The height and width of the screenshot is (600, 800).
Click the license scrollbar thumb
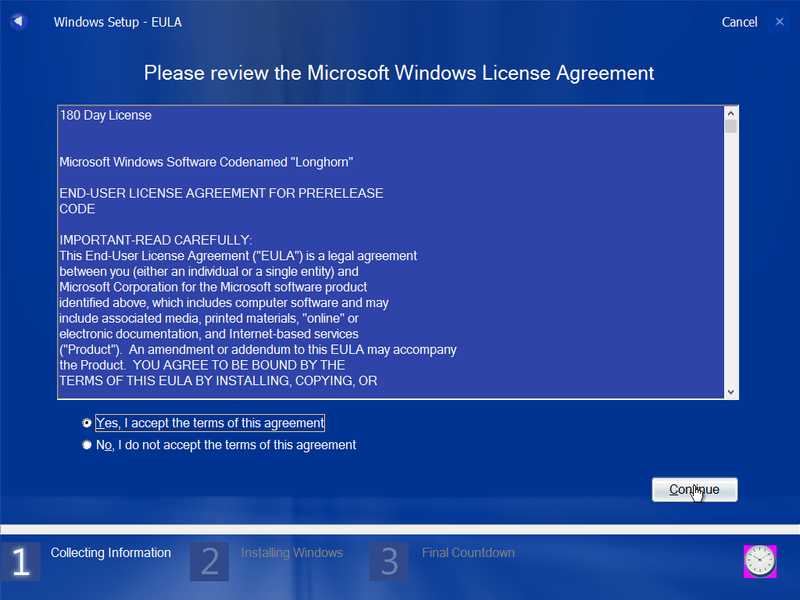(731, 126)
